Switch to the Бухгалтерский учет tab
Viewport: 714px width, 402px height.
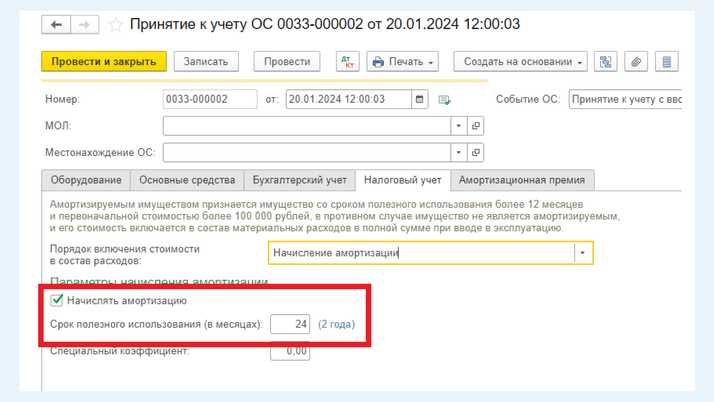coord(300,180)
